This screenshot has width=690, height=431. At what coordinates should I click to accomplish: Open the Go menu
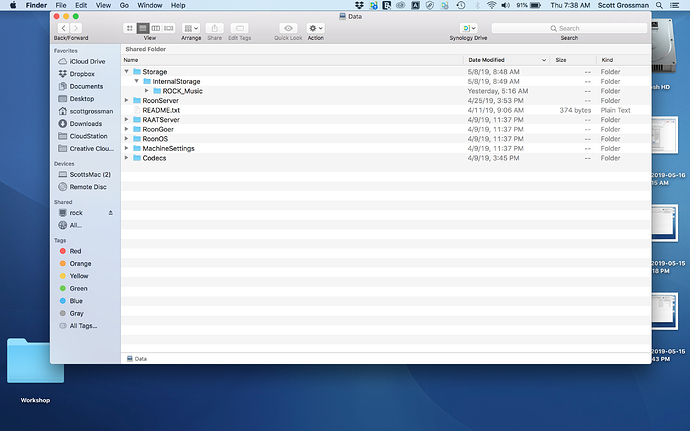click(124, 5)
